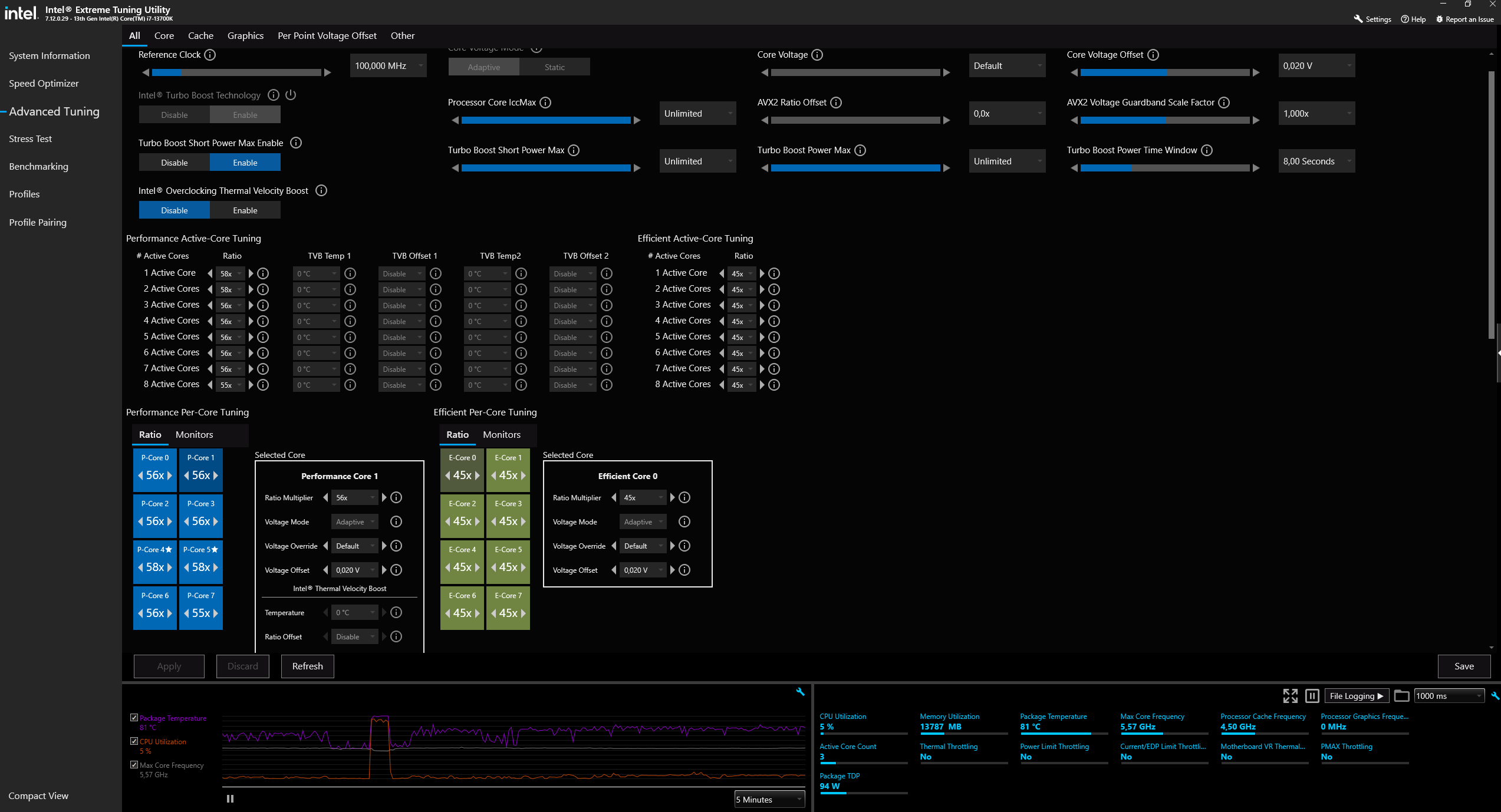Set Overclocking Thermal Velocity Boost to Disable
Image resolution: width=1501 pixels, height=812 pixels.
tap(175, 210)
